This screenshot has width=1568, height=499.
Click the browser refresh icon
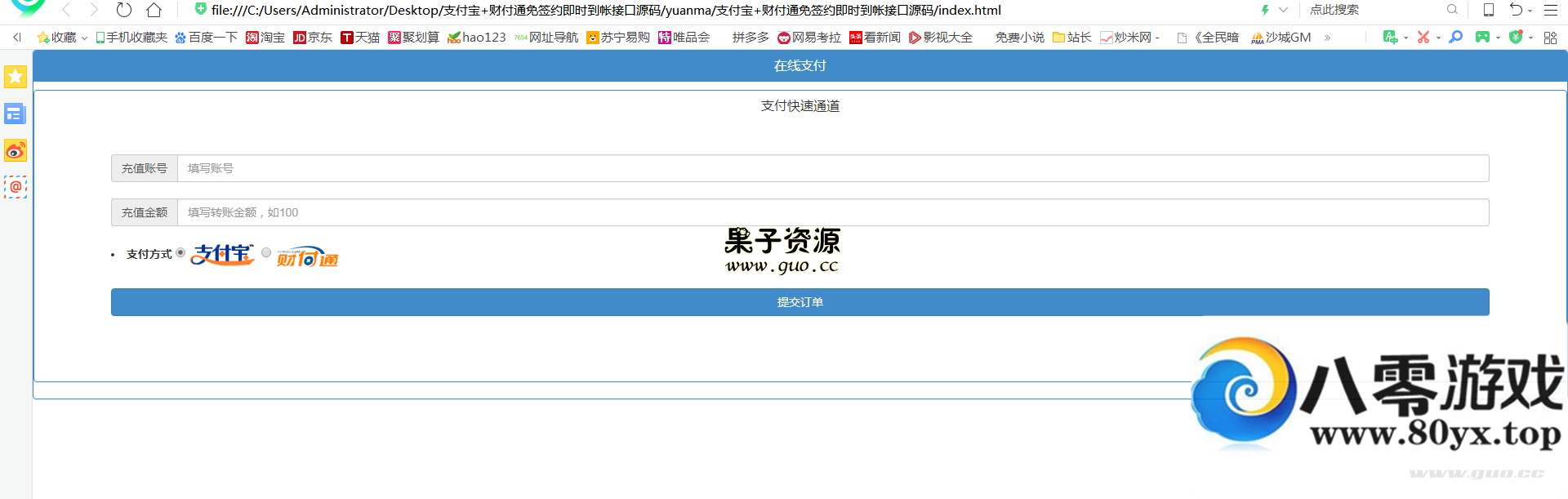pos(124,11)
